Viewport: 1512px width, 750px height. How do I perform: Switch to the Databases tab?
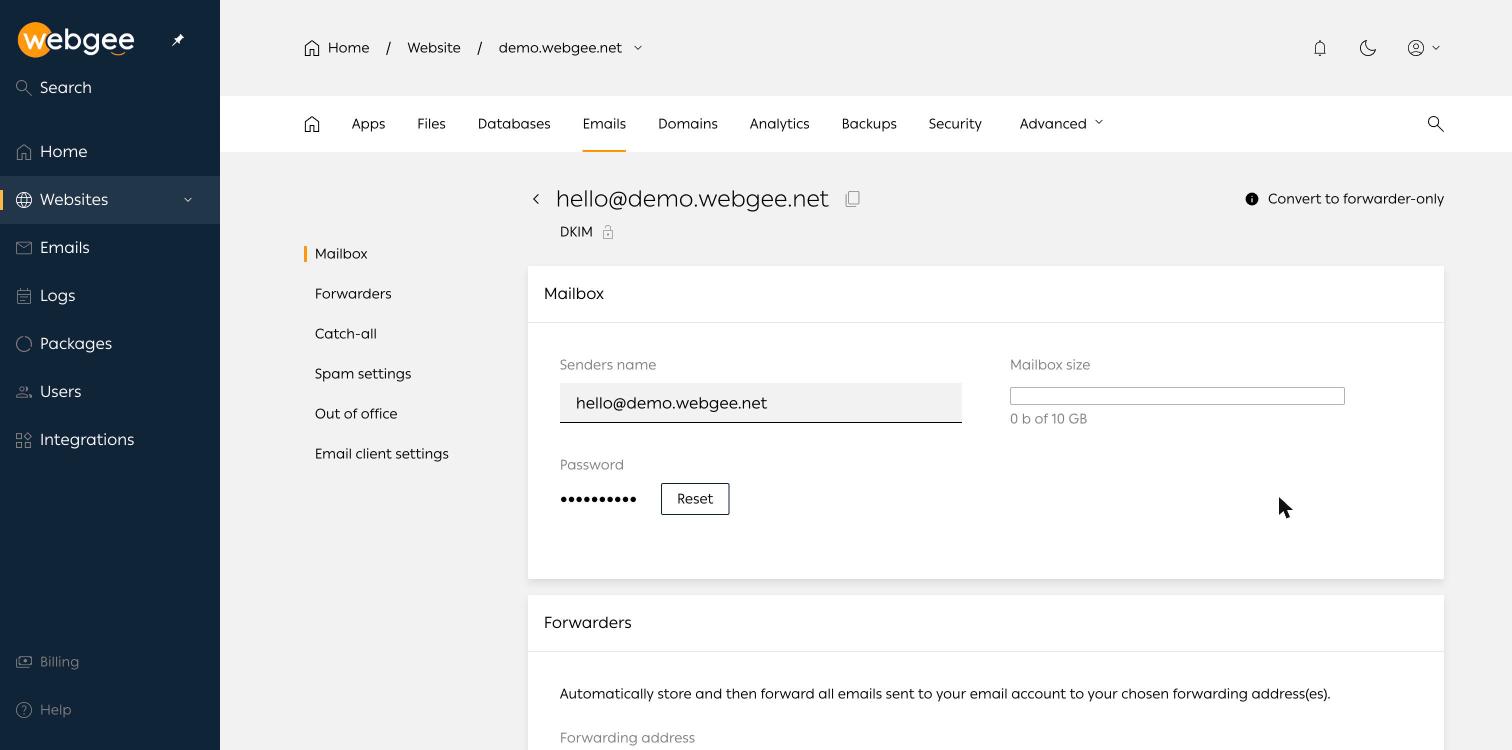(514, 124)
